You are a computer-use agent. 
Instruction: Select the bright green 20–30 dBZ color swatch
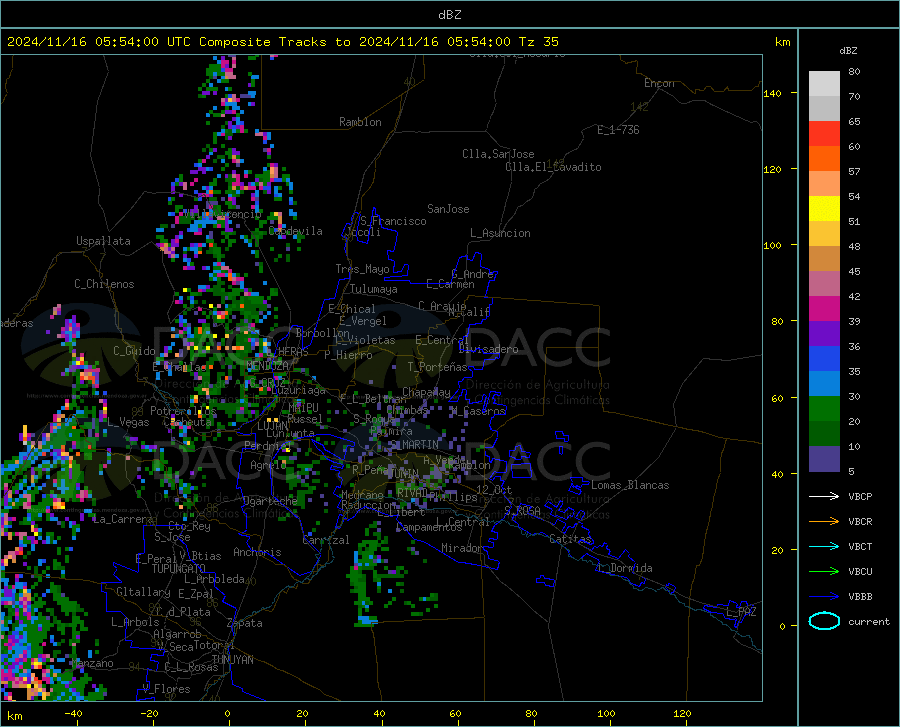[824, 409]
